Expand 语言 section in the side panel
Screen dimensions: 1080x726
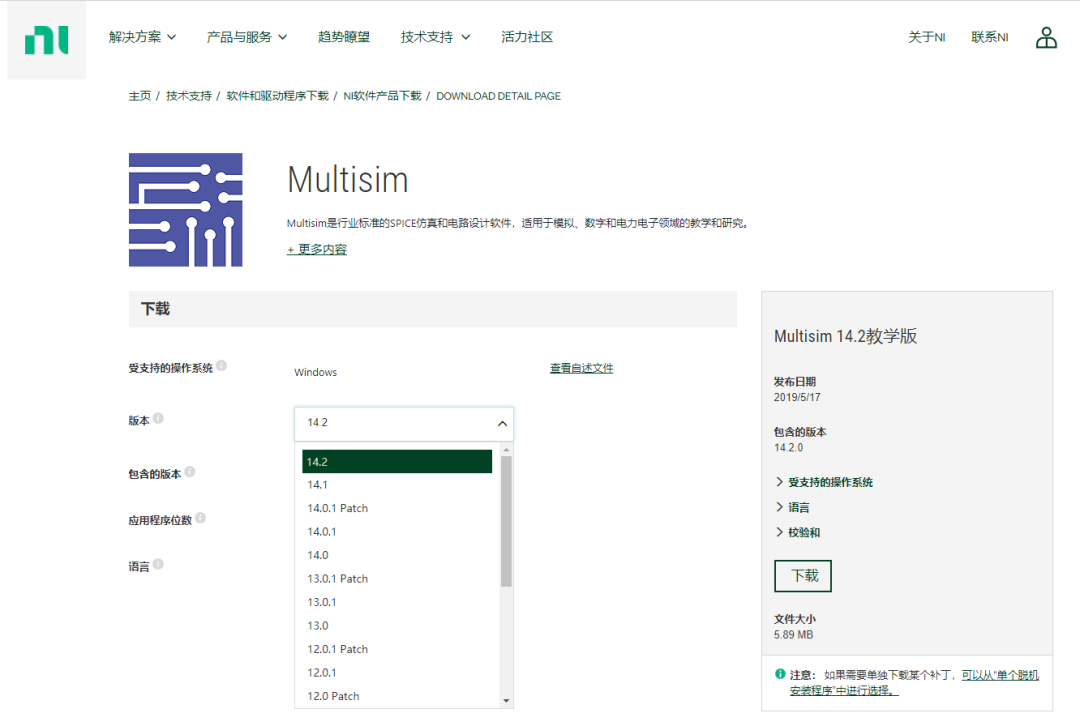(793, 508)
